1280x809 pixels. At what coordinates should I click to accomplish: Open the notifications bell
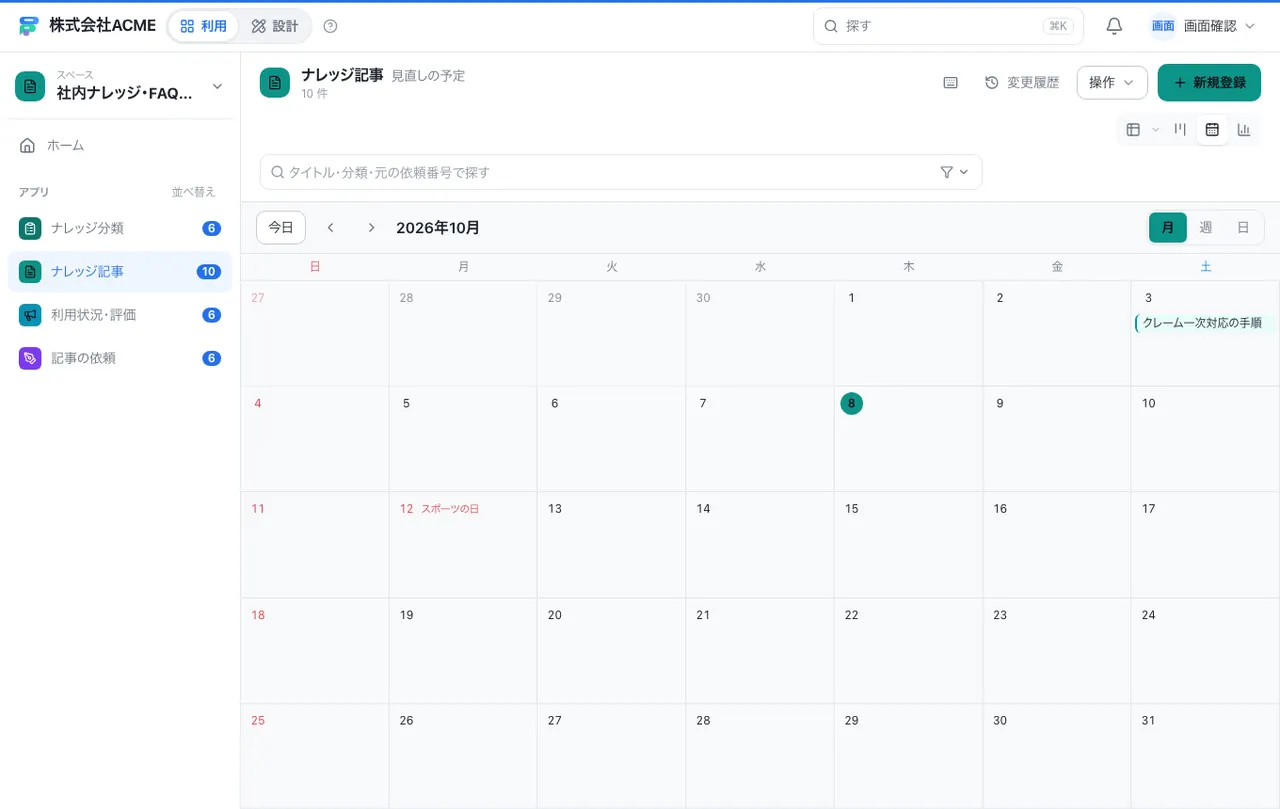(x=1114, y=26)
